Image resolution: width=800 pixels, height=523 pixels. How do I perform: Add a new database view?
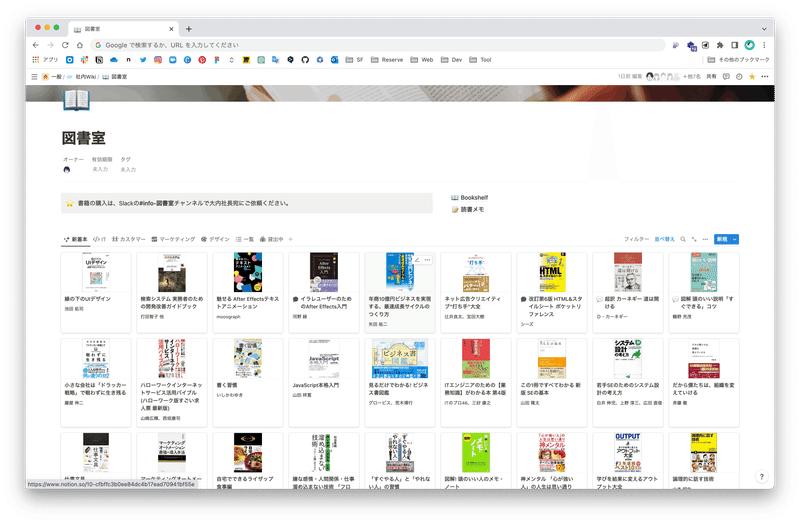(x=291, y=239)
